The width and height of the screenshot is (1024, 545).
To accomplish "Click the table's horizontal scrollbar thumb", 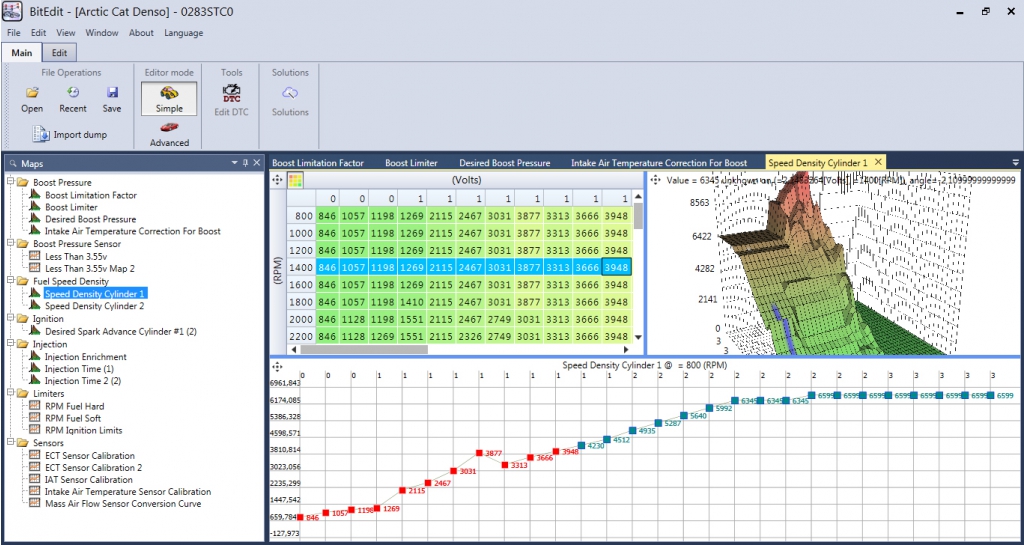I will coord(364,350).
